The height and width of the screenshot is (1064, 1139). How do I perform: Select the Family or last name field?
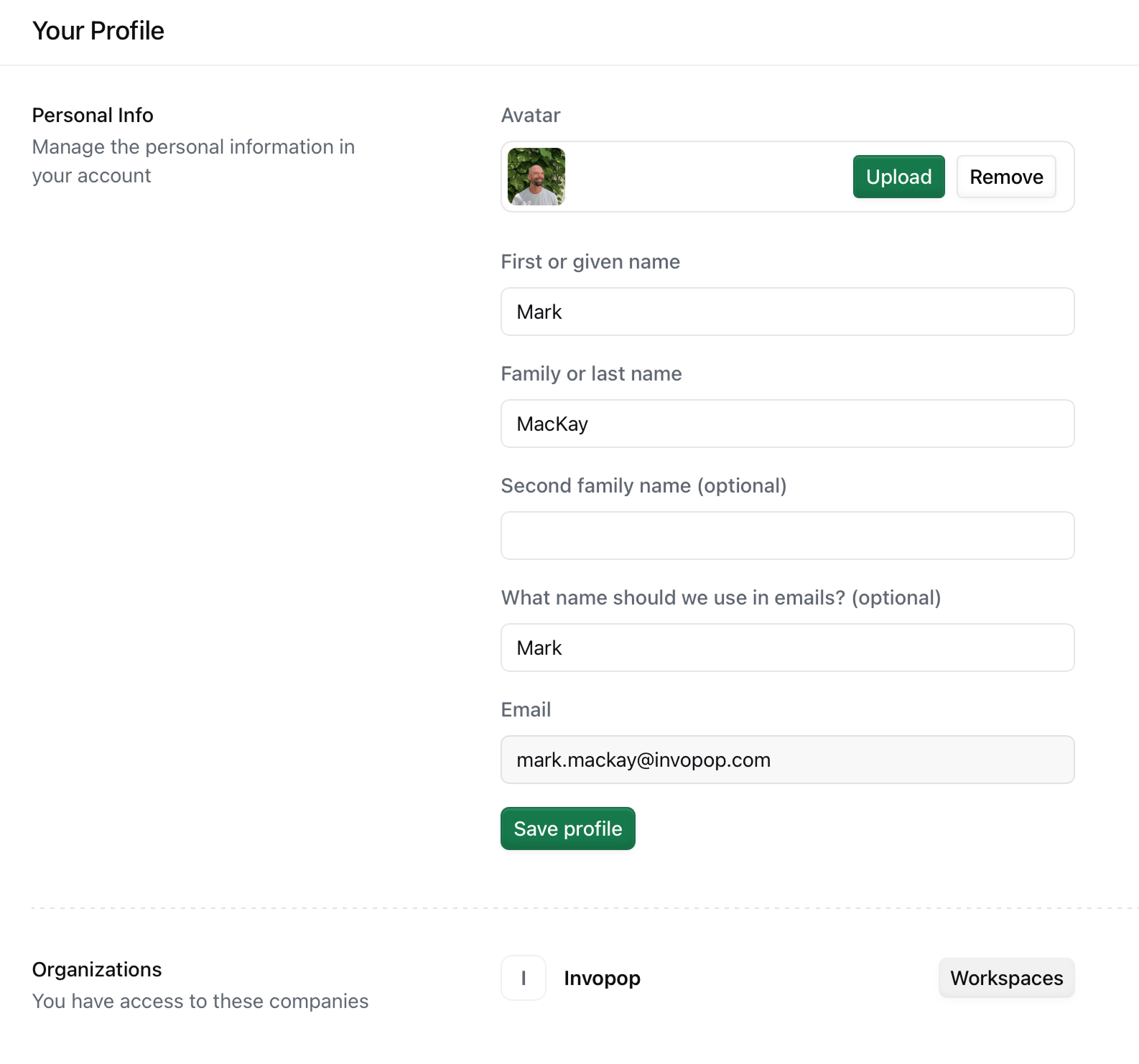coord(787,424)
